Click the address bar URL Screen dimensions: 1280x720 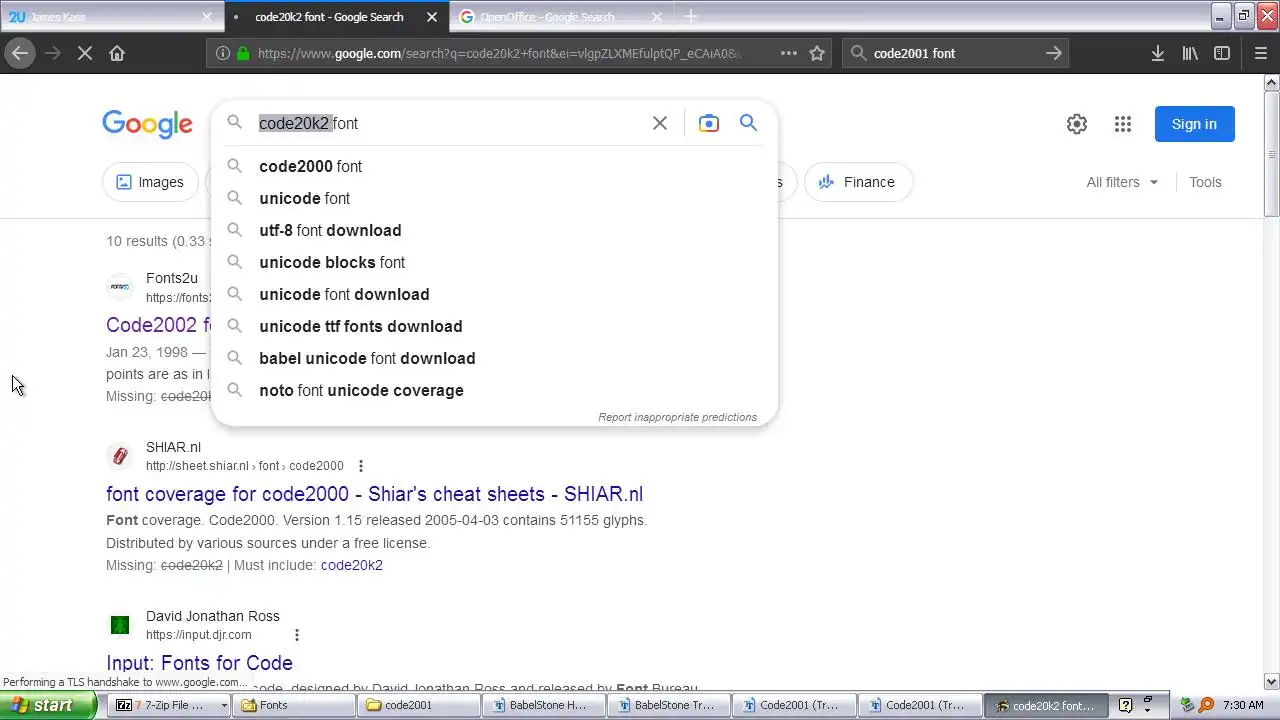pos(500,53)
